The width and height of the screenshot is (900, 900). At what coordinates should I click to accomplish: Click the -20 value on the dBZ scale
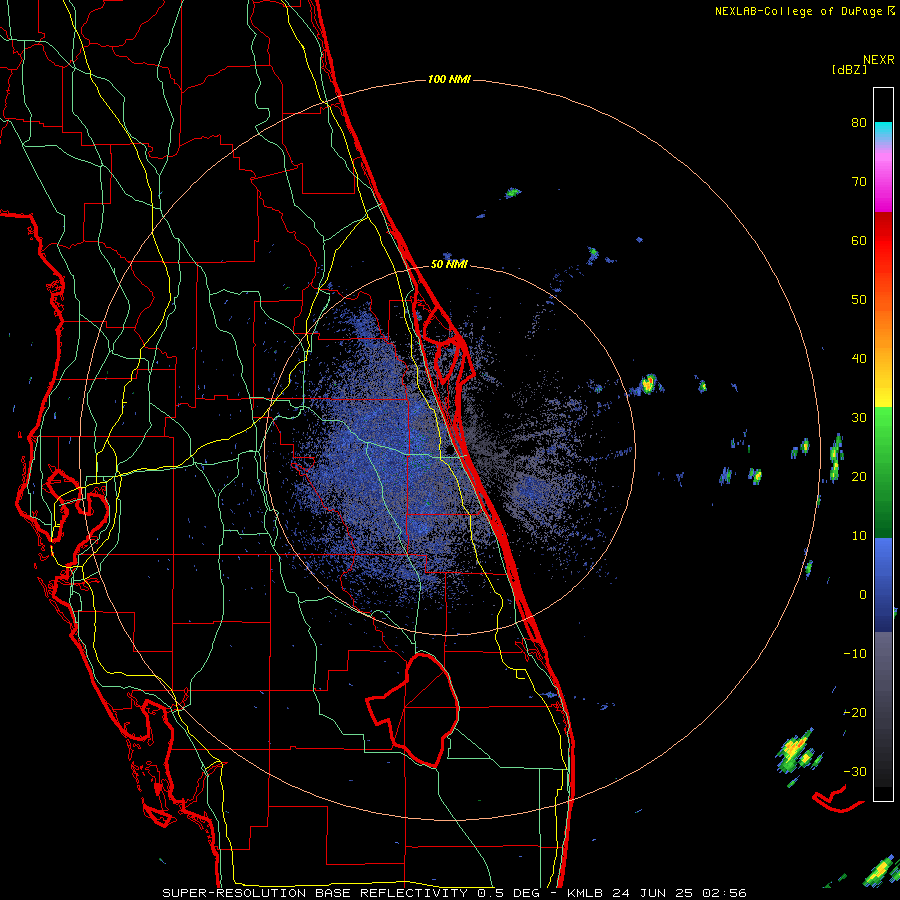855,712
